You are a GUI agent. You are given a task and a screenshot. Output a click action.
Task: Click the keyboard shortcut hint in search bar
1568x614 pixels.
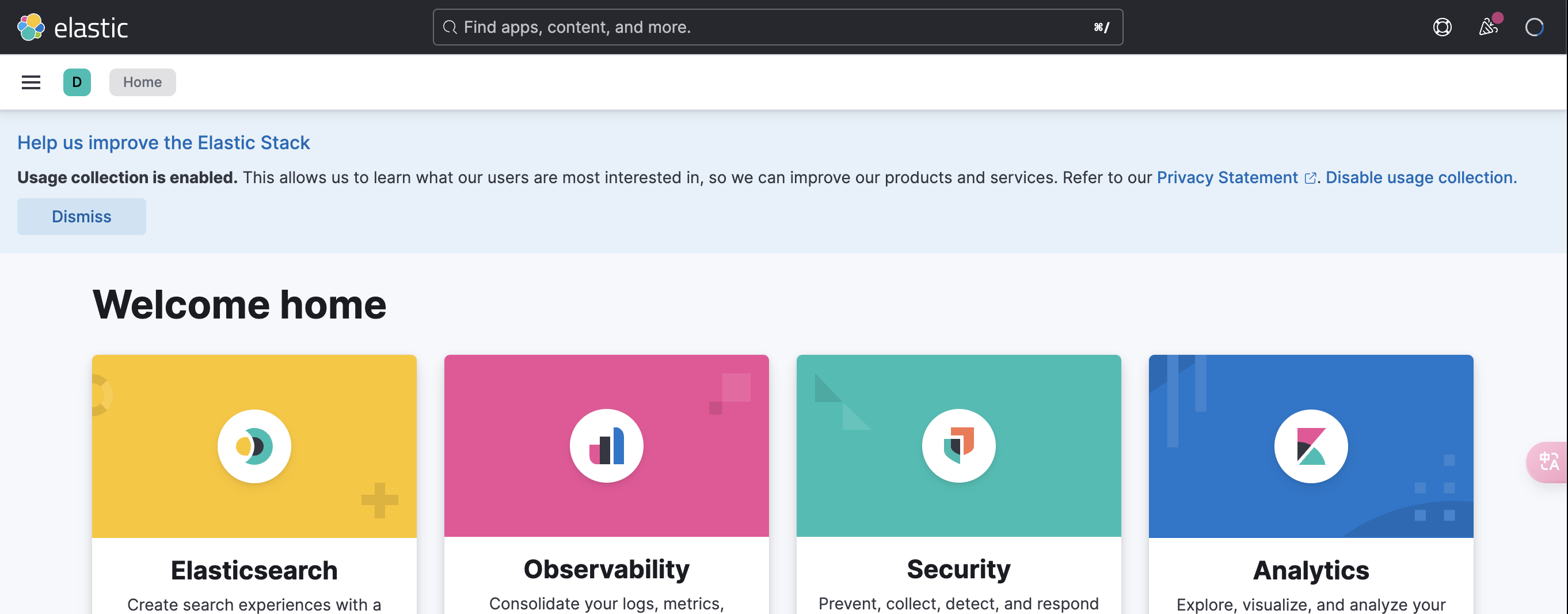[x=1101, y=28]
